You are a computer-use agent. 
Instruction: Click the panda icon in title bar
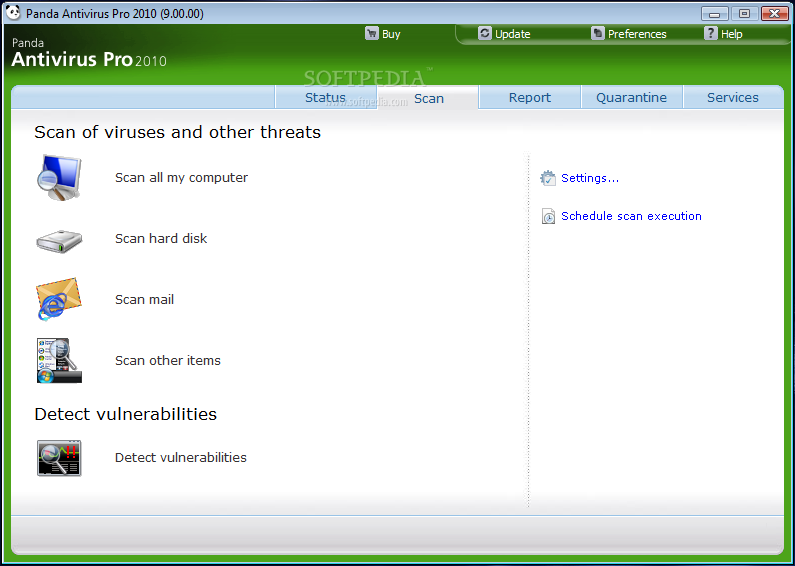(x=12, y=13)
